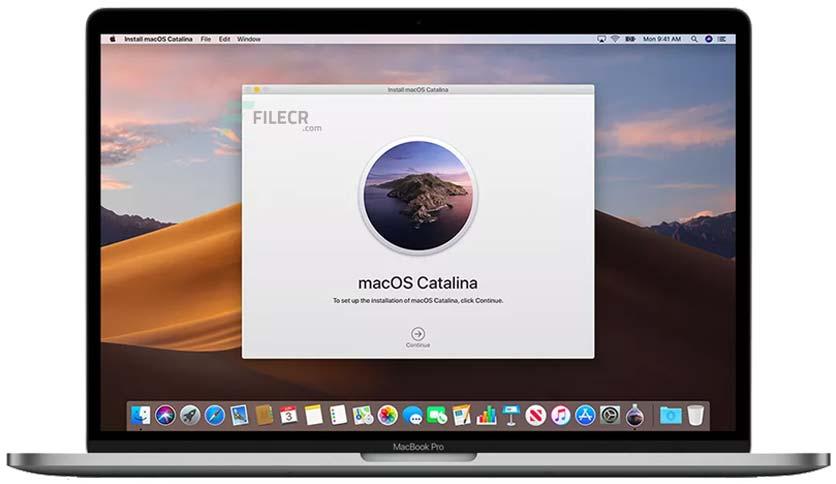Open Reminders list icon in Dock
Screen dimensions: 836x484
point(338,415)
